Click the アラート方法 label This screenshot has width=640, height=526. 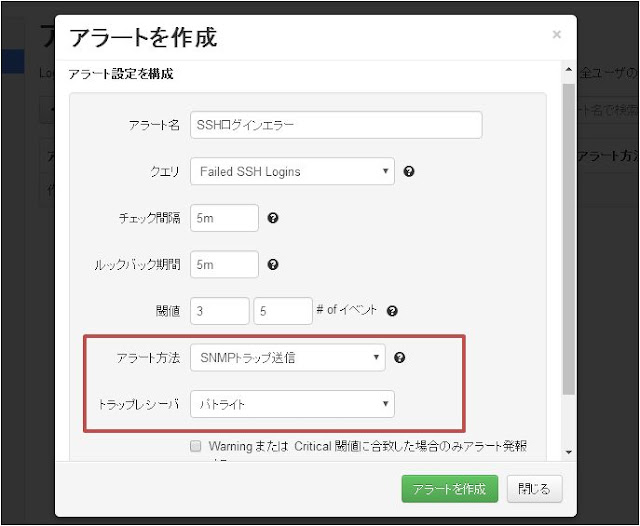tap(148, 358)
